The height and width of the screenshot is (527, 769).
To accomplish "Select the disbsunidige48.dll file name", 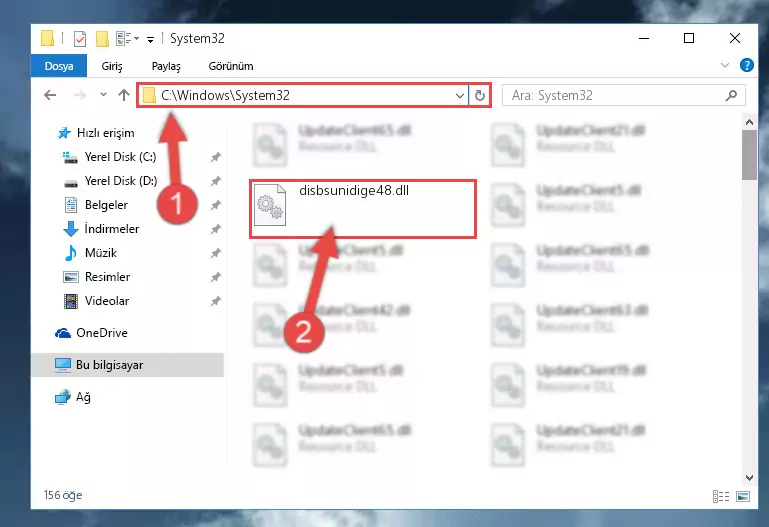I will click(354, 190).
